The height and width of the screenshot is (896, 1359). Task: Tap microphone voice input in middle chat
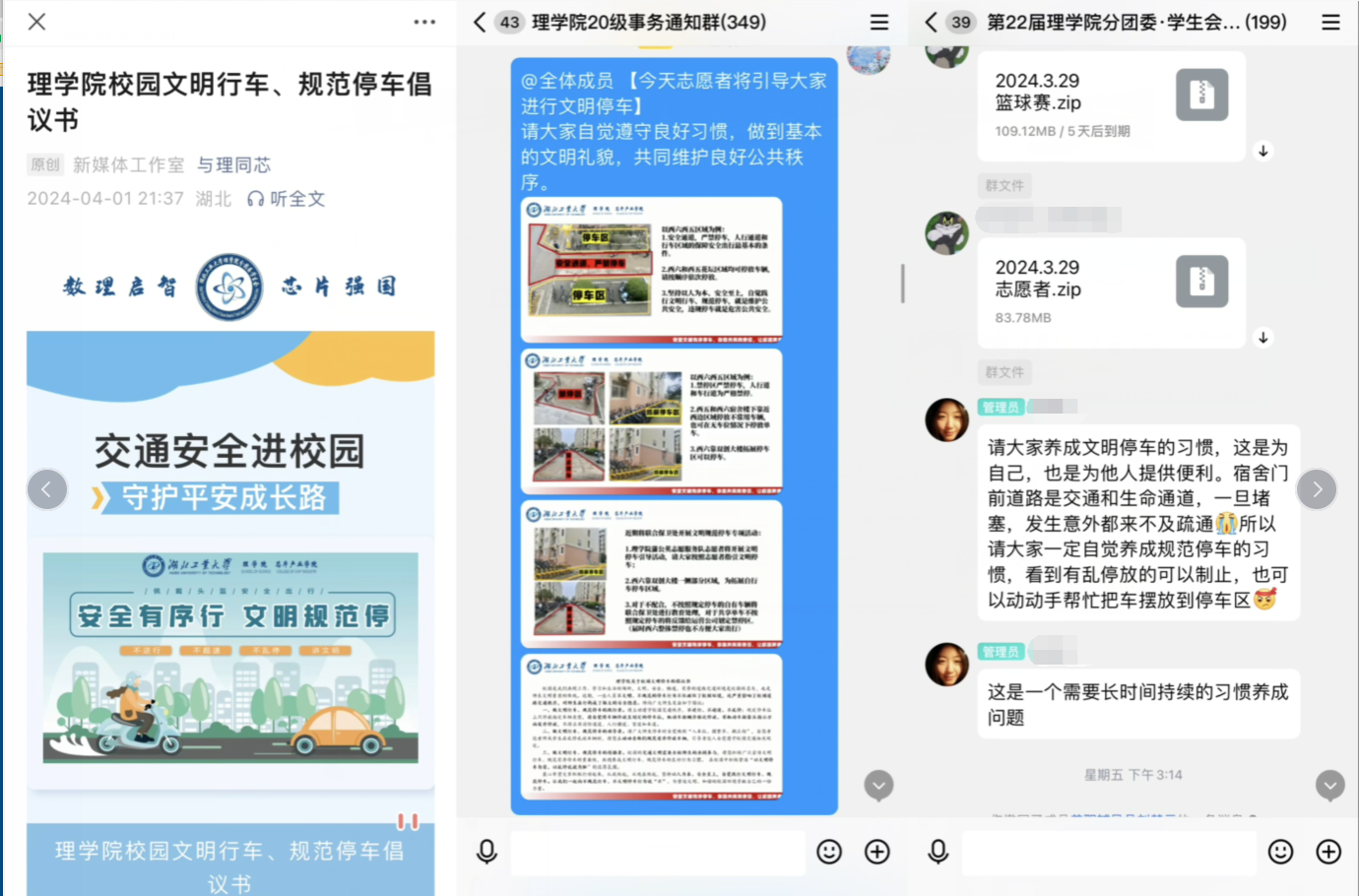coord(486,852)
